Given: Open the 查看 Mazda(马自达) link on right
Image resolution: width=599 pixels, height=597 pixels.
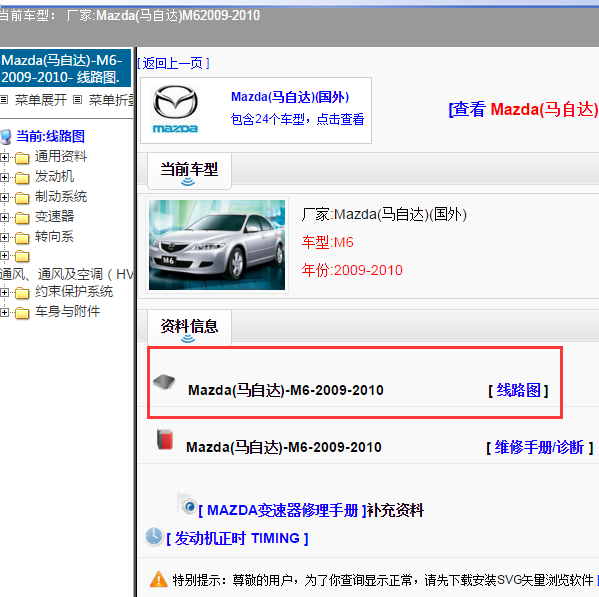Looking at the screenshot, I should point(523,109).
